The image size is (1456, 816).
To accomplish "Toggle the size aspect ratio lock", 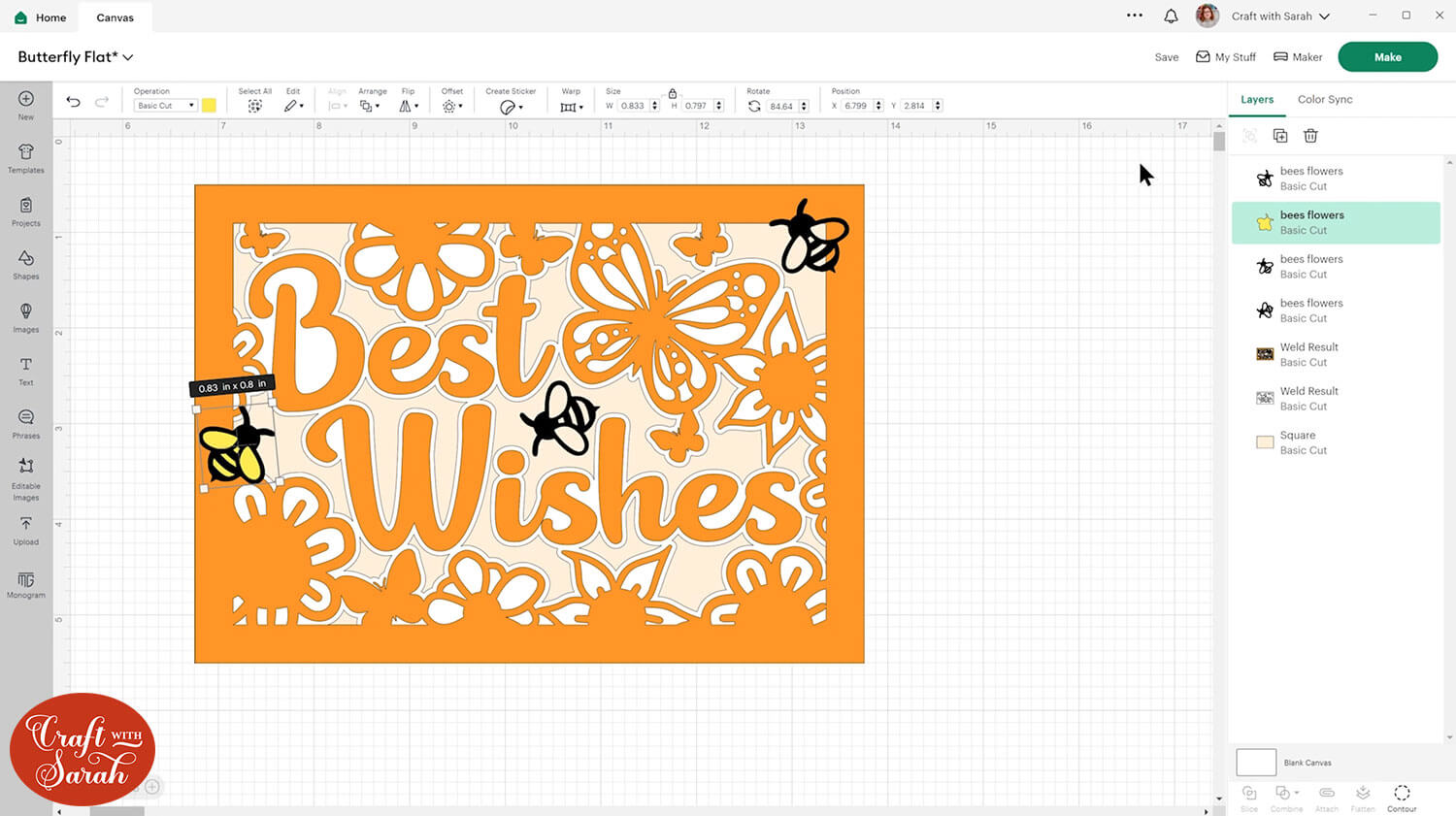I will coord(672,93).
